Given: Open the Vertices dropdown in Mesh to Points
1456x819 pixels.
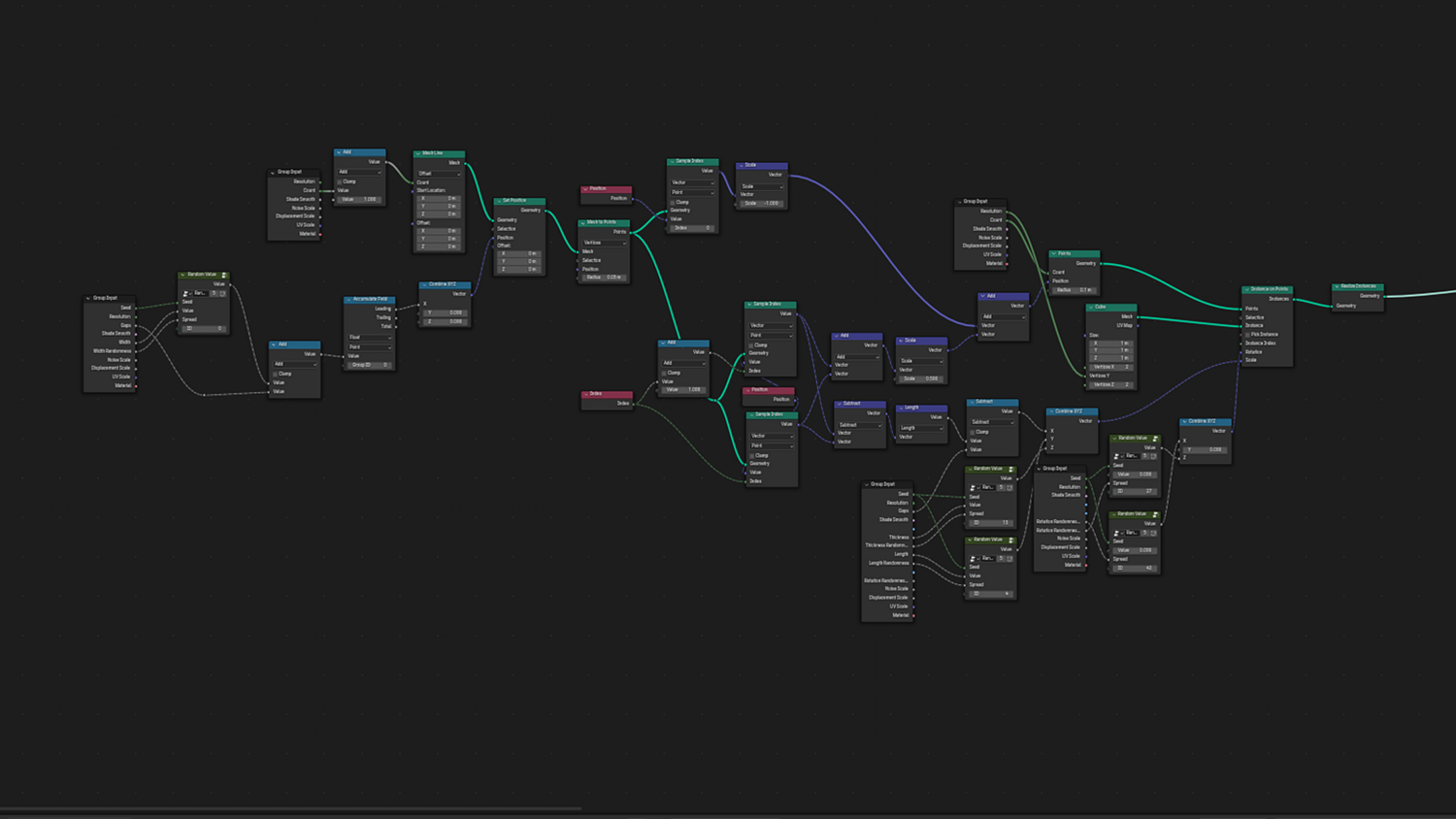Looking at the screenshot, I should (x=605, y=243).
